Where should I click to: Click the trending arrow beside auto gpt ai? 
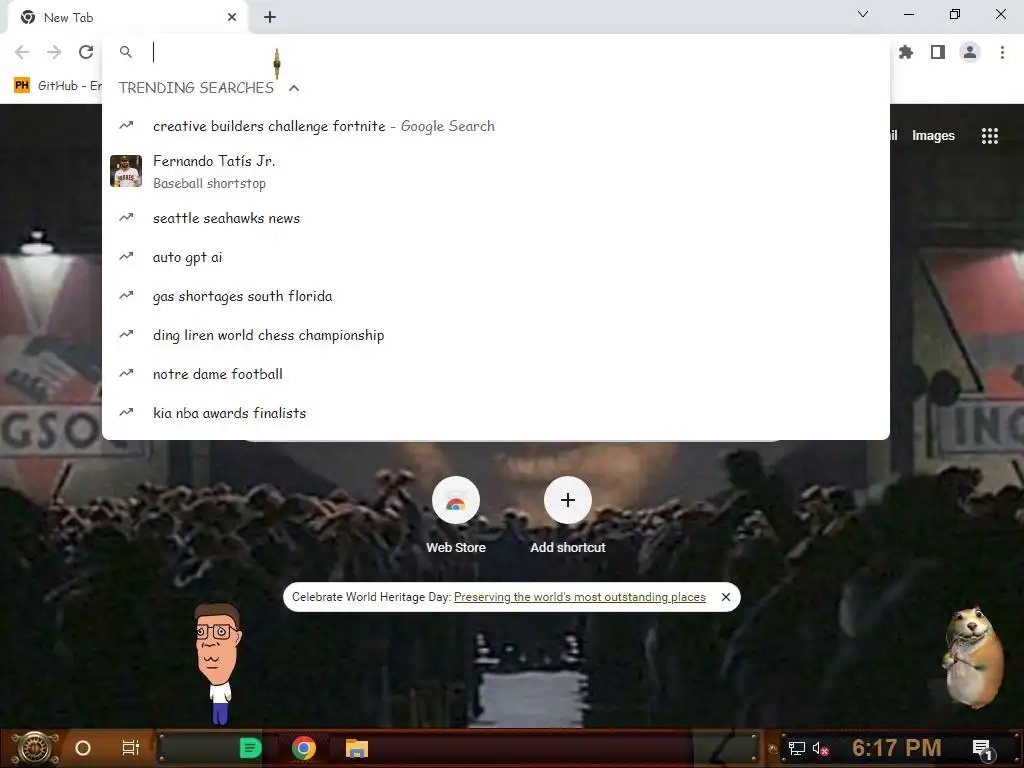[x=126, y=257]
